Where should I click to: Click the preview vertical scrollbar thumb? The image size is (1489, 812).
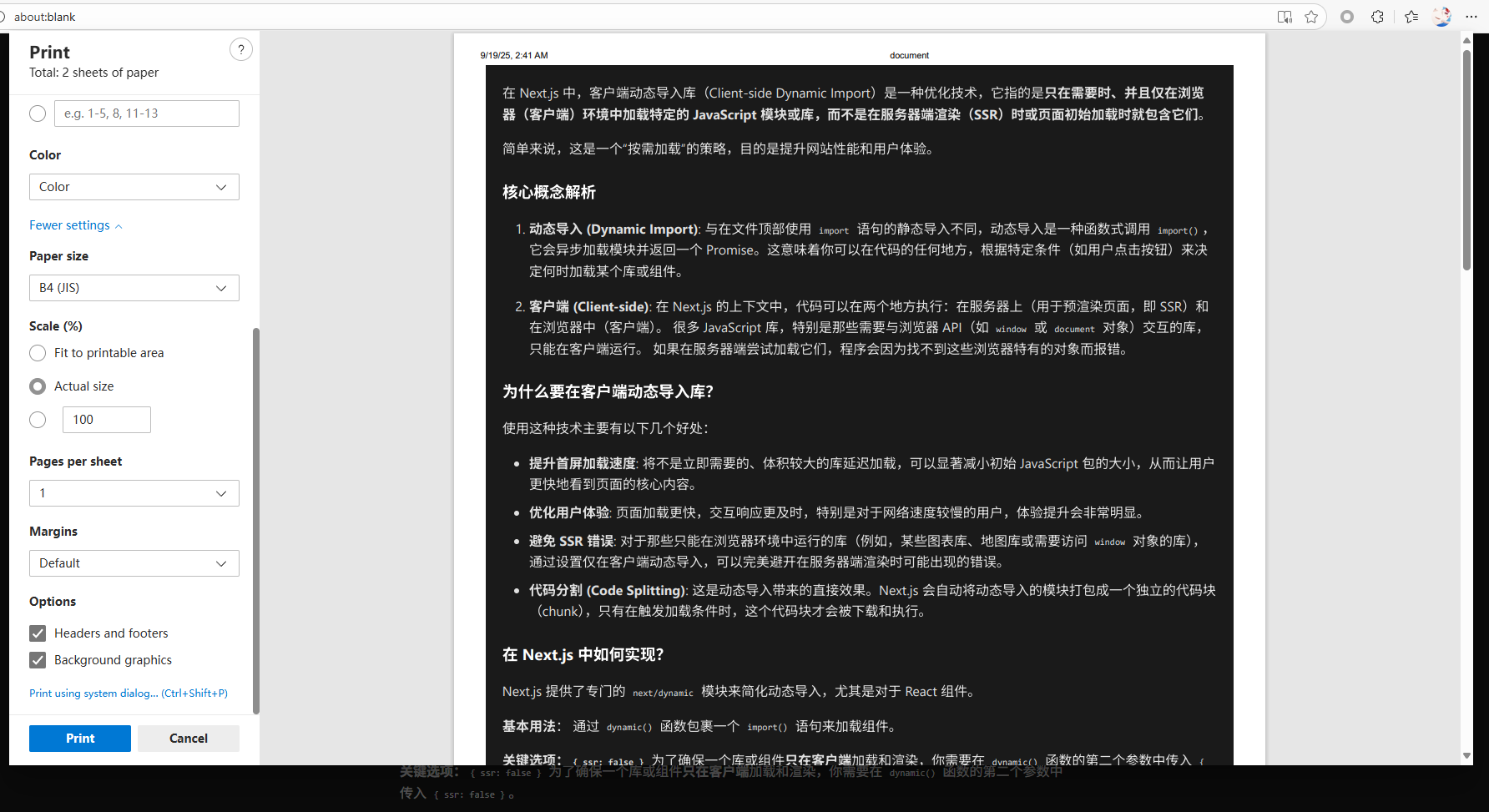(1466, 159)
